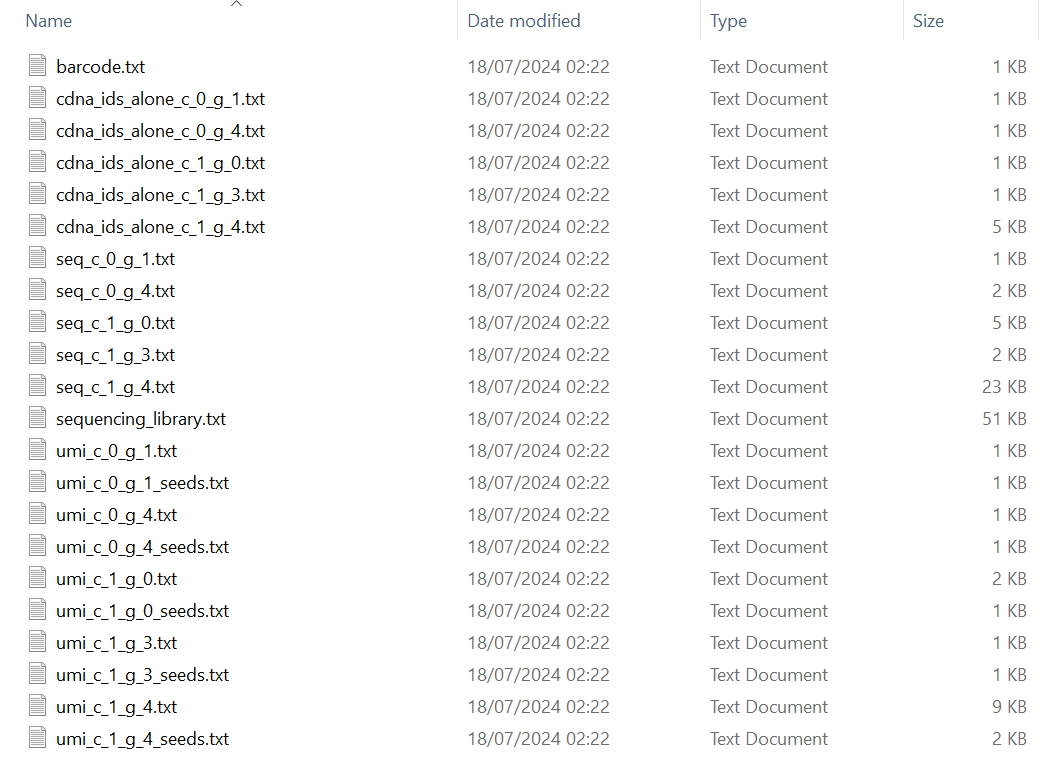Click the seq_c_1_g_0.txt filename

116,323
